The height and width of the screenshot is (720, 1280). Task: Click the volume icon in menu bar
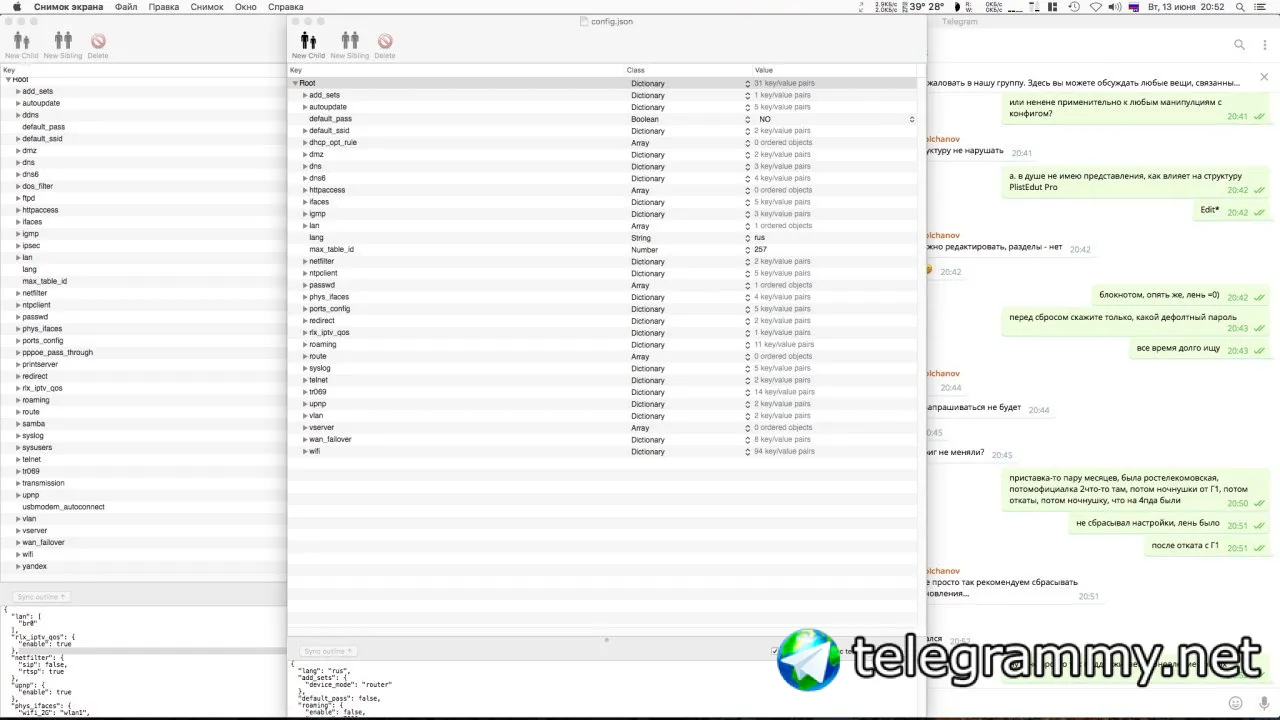click(x=1115, y=7)
